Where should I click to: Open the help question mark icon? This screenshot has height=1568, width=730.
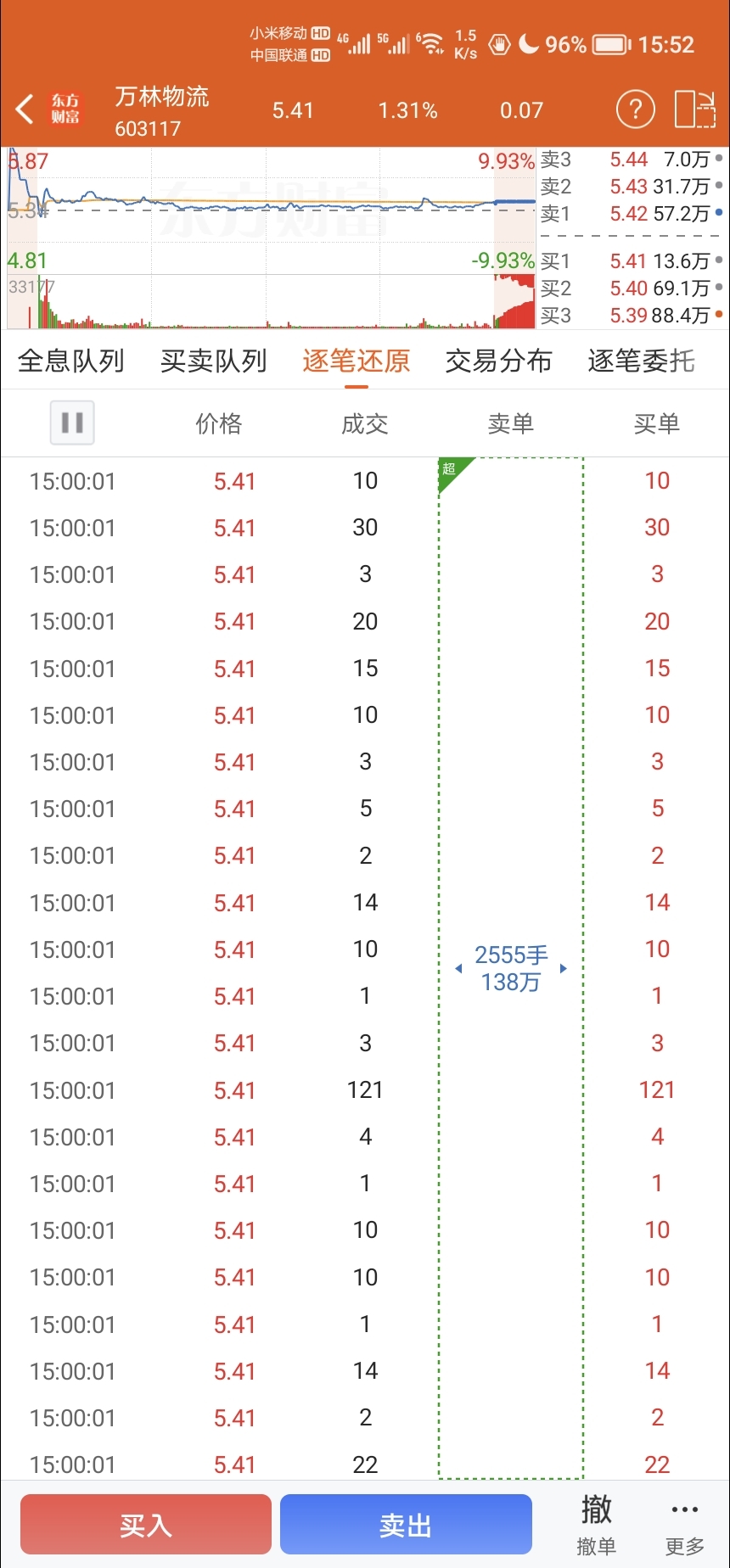point(635,109)
